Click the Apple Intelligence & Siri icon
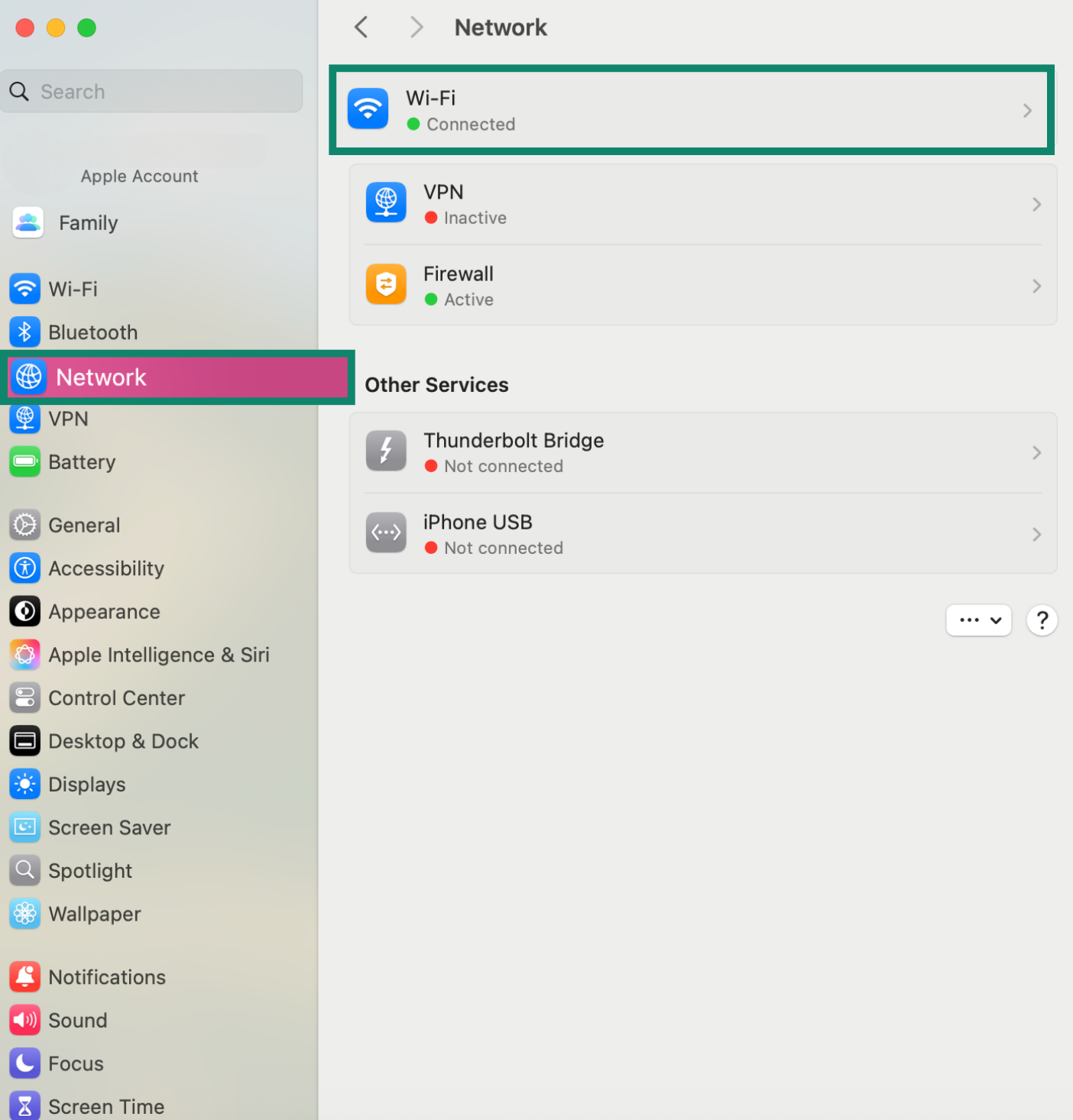This screenshot has height=1120, width=1073. (x=25, y=655)
